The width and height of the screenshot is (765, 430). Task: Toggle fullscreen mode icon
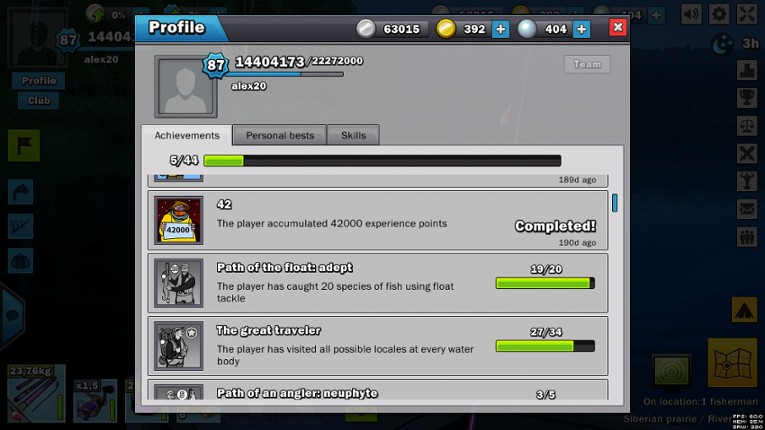[x=747, y=14]
